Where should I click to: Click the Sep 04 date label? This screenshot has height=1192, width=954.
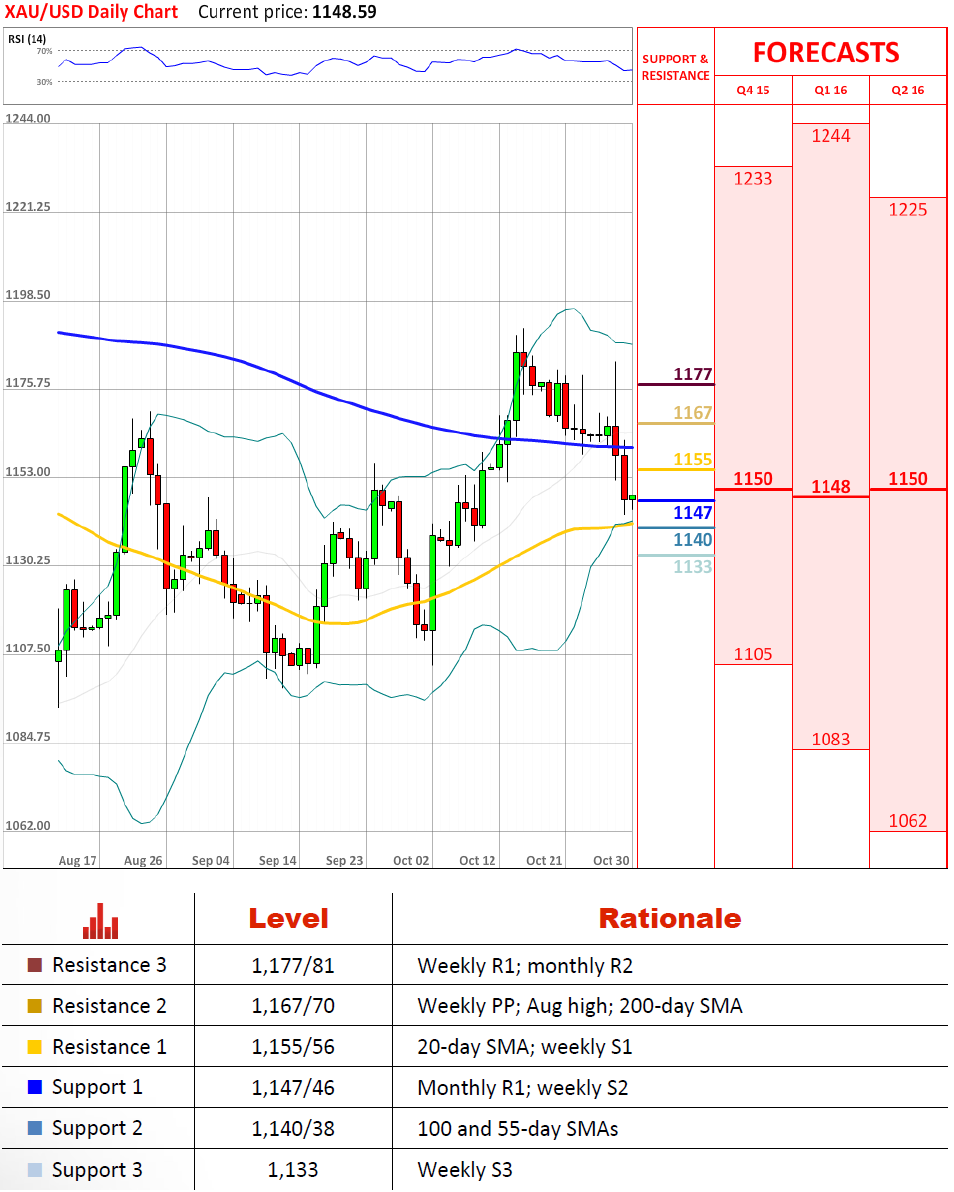click(x=211, y=861)
